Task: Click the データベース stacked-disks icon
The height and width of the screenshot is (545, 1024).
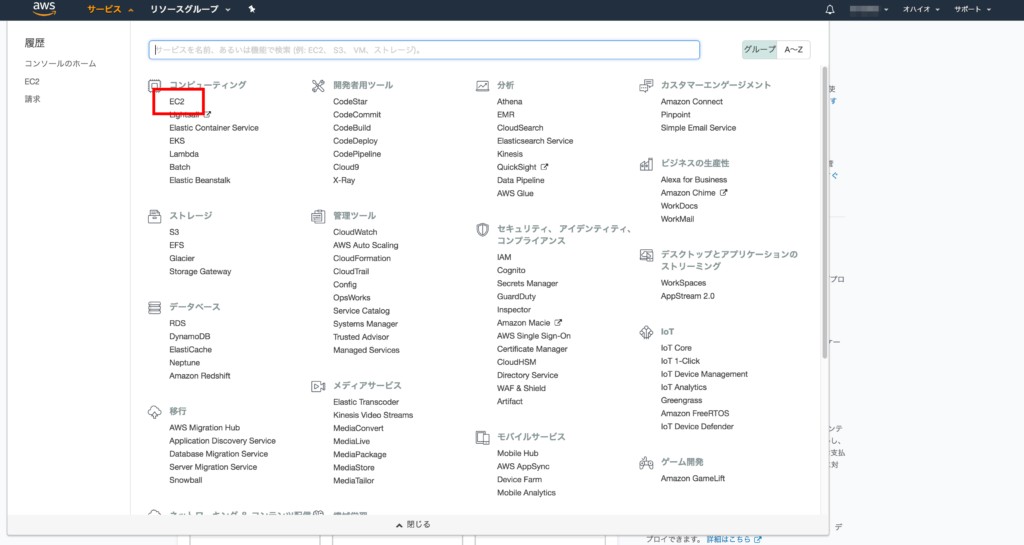Action: 154,307
